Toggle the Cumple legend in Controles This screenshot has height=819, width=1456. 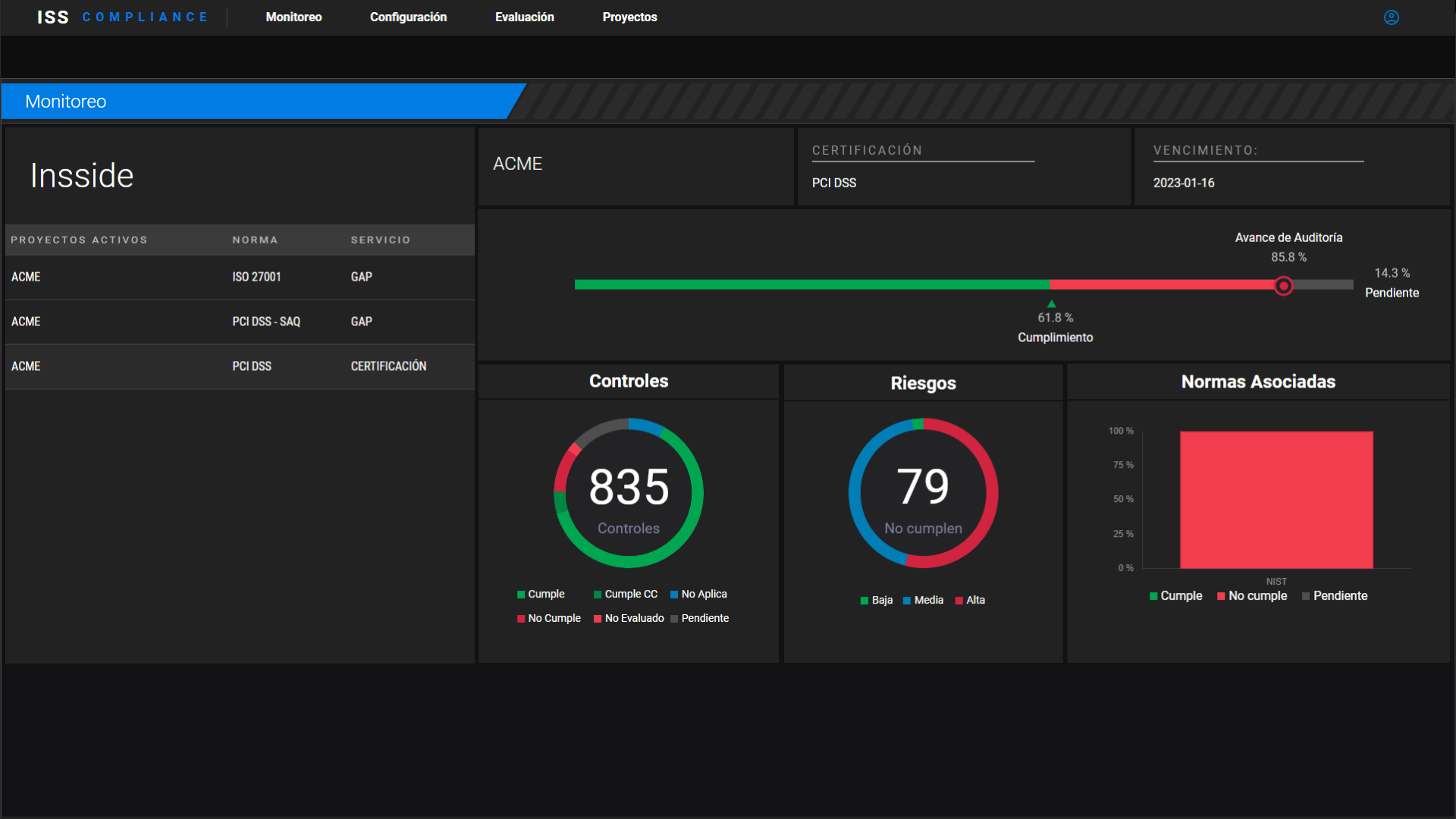(541, 595)
